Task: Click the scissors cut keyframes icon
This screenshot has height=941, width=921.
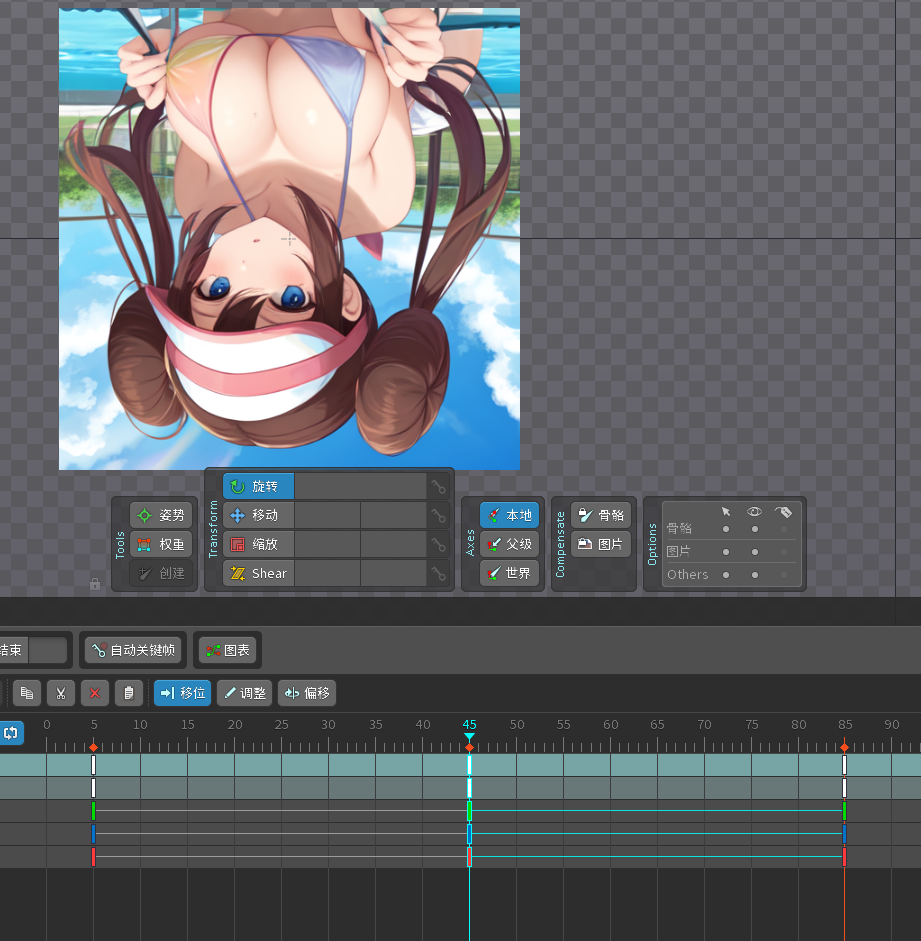Action: click(61, 693)
